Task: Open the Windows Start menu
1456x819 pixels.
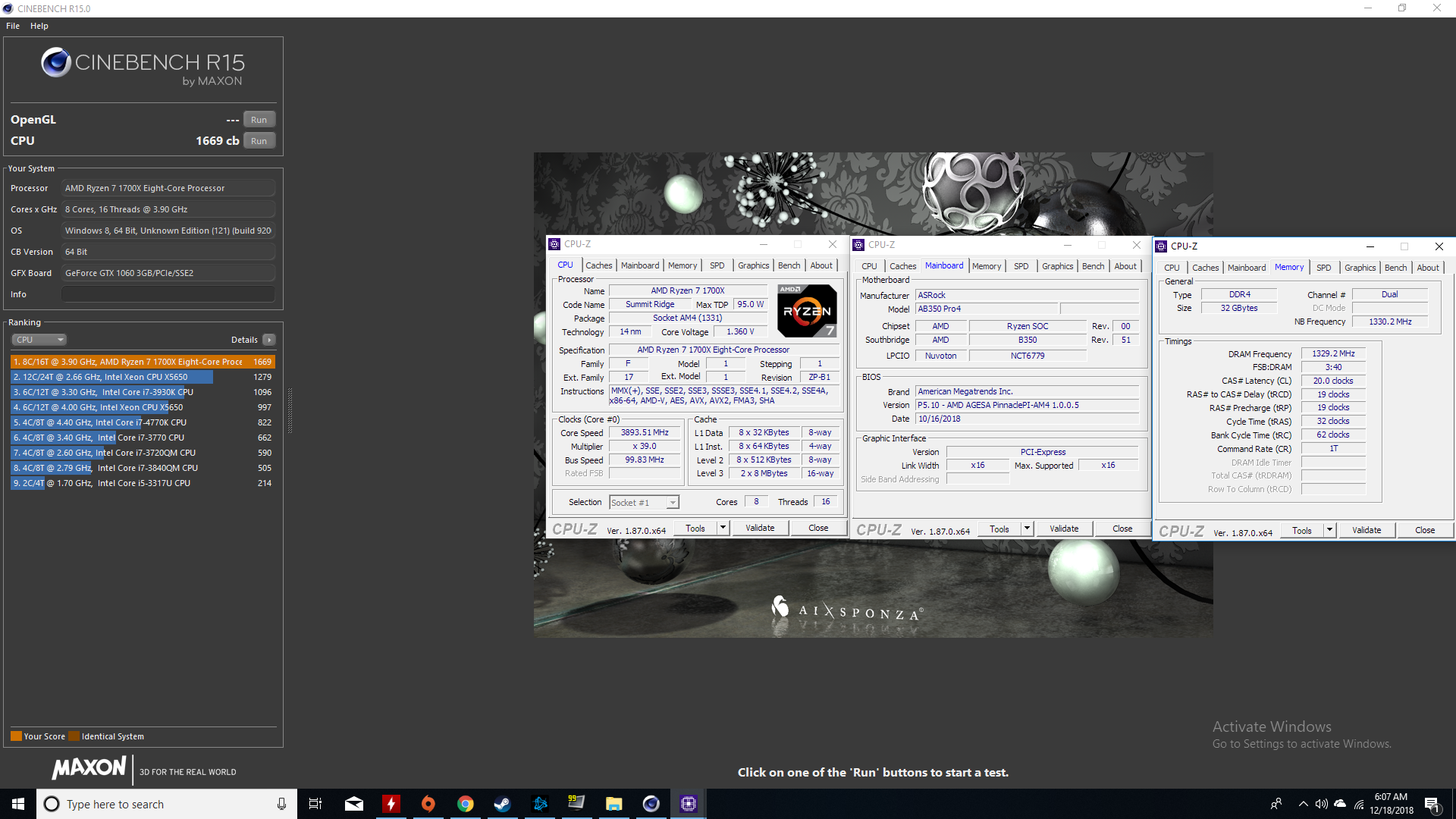Action: click(x=18, y=804)
